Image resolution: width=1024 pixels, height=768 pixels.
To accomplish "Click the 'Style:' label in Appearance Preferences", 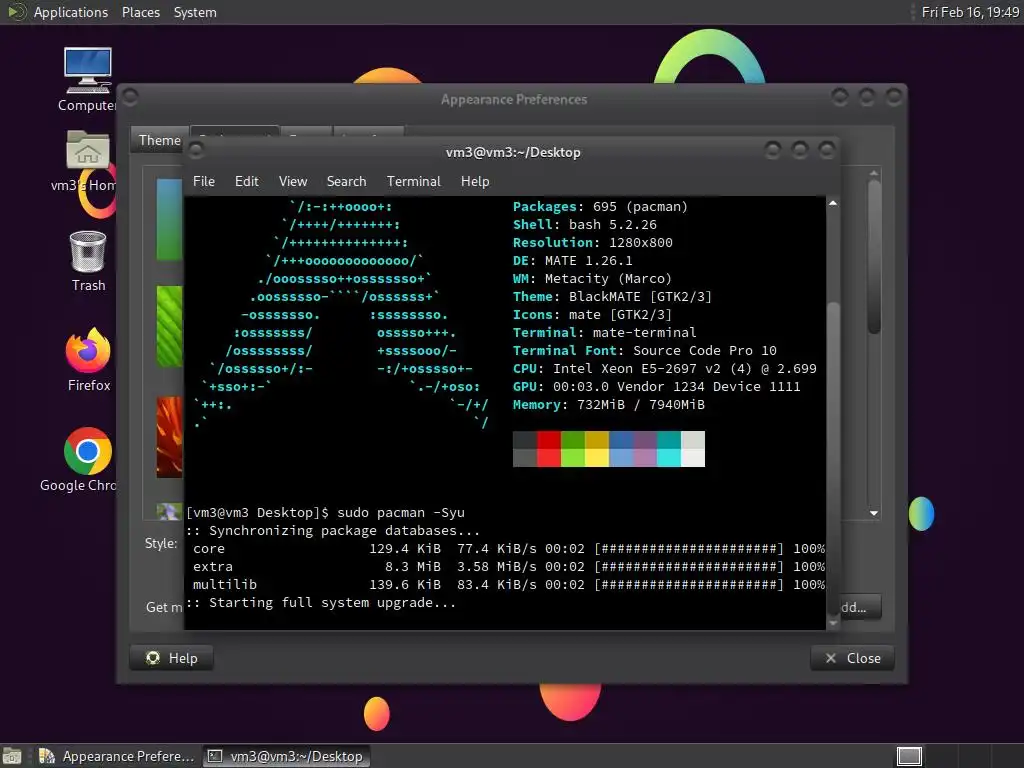I will tap(161, 543).
